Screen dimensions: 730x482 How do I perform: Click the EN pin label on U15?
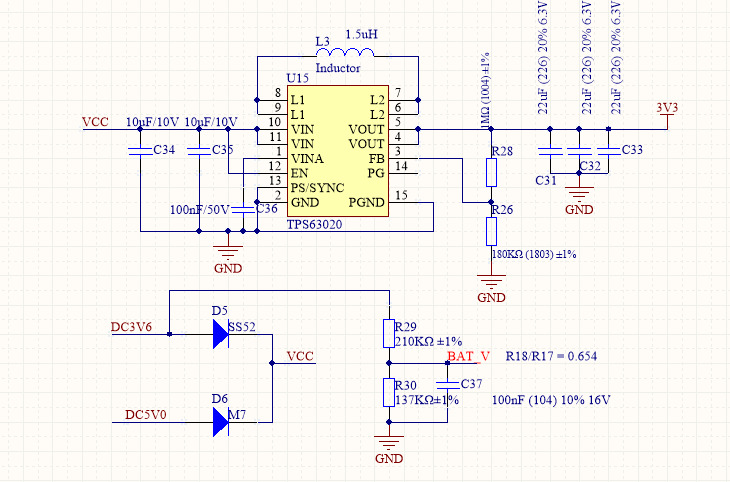(299, 173)
